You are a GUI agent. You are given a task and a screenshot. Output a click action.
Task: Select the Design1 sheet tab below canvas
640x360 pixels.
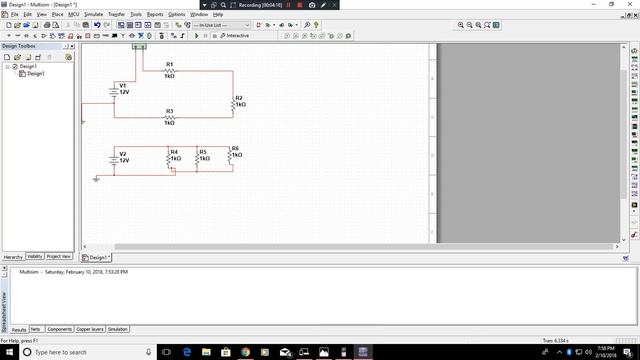tap(96, 258)
